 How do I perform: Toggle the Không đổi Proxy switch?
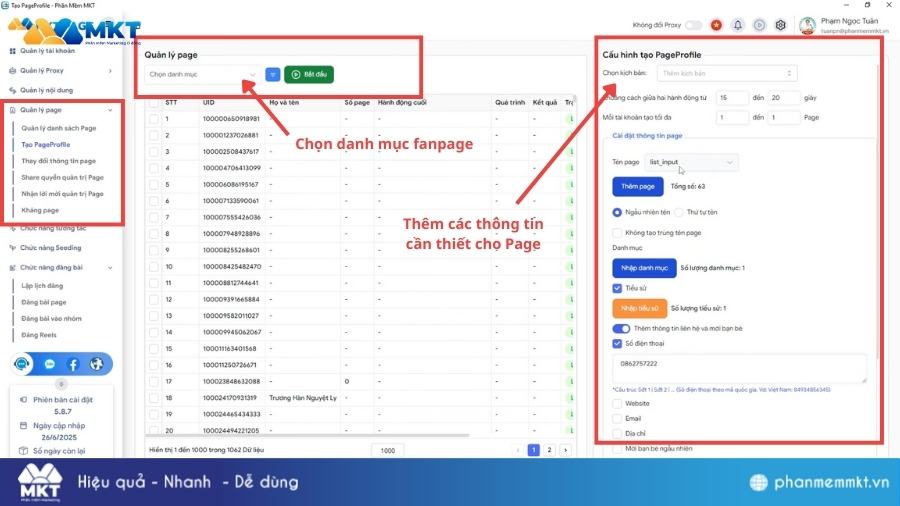[693, 25]
